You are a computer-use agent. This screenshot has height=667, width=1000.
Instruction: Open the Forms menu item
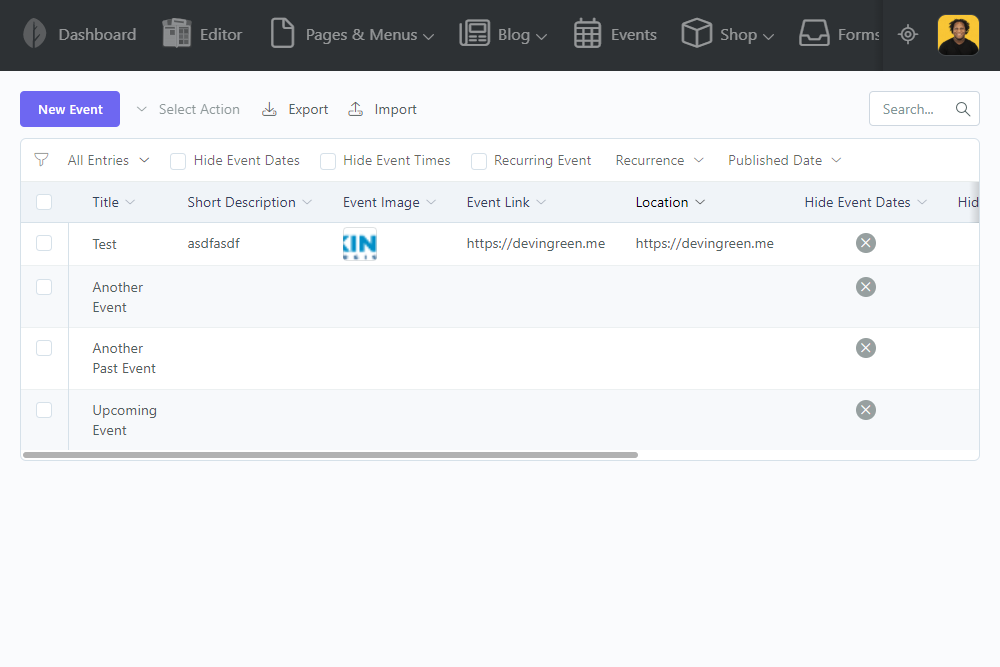(x=858, y=34)
